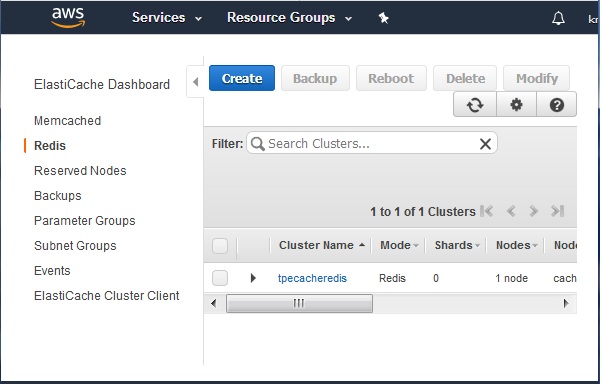Click '1 to 1 of 1 Clusters' text
Image resolution: width=602 pixels, height=388 pixels.
(423, 211)
